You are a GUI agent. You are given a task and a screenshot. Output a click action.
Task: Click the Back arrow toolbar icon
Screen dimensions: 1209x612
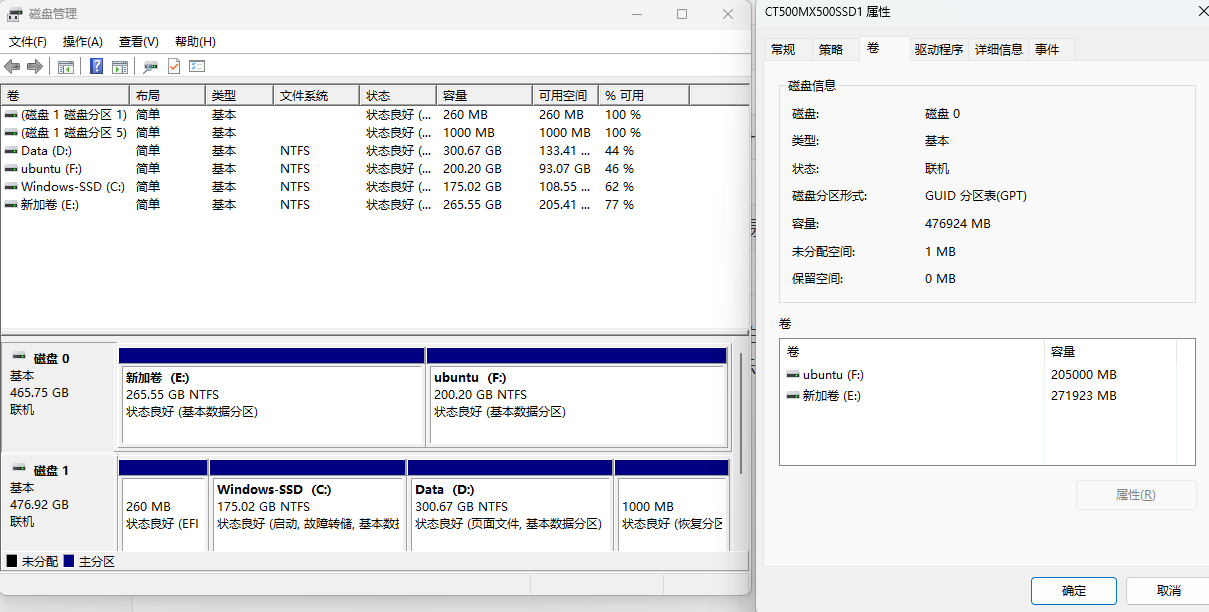pos(12,66)
